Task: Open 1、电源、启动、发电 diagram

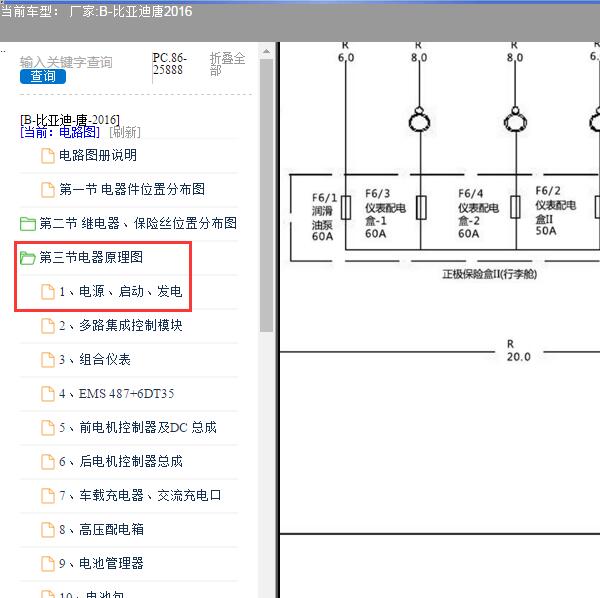Action: [121, 291]
